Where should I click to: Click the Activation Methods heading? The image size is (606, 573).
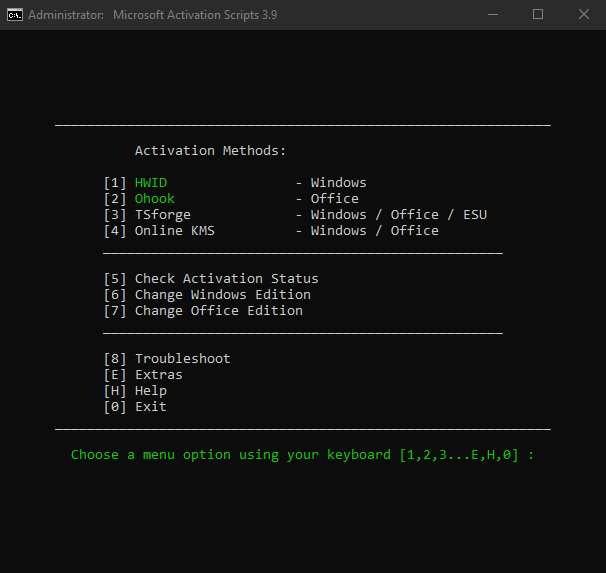tap(210, 151)
